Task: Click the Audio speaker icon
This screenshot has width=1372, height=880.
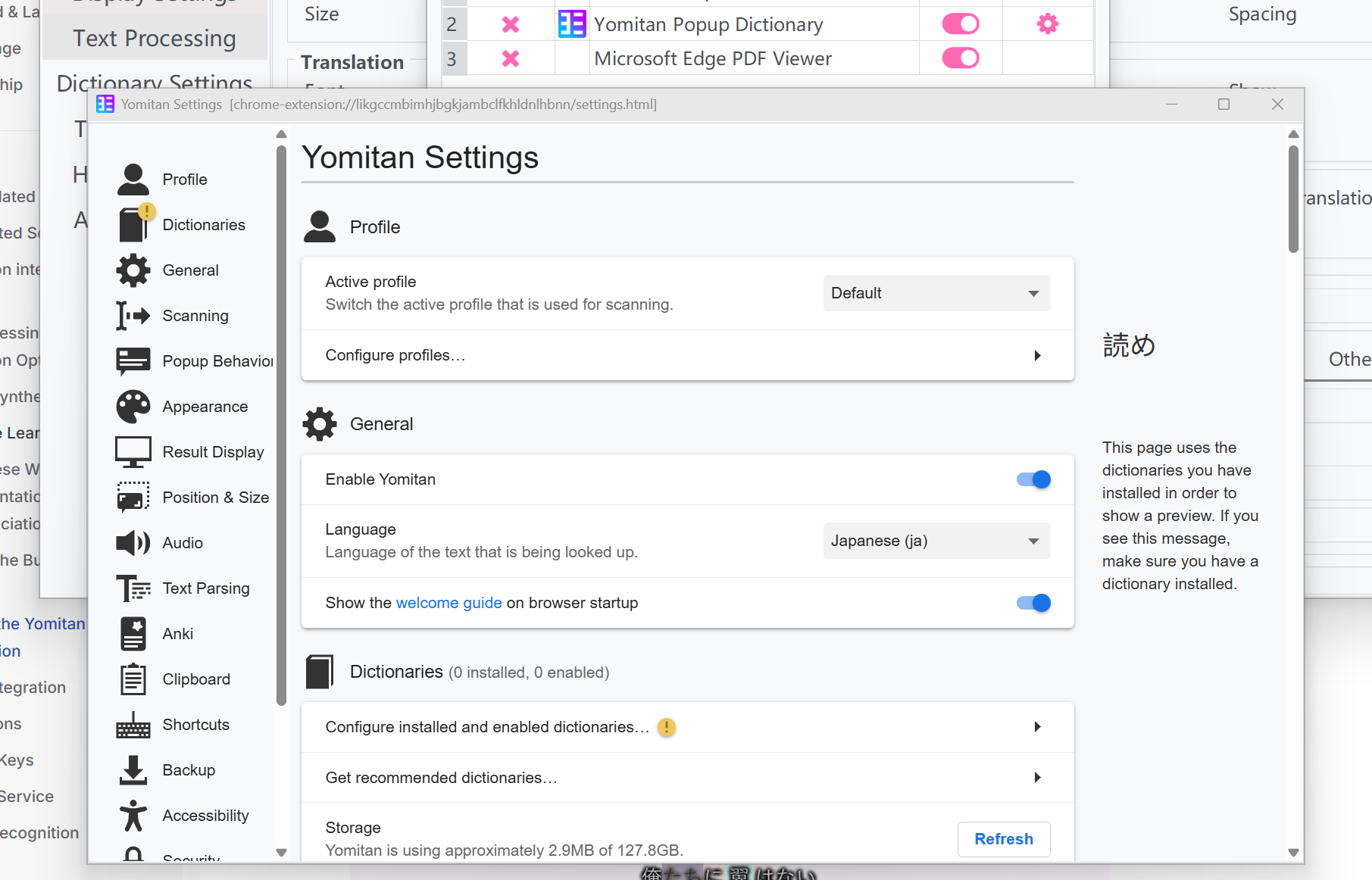Action: coord(133,543)
